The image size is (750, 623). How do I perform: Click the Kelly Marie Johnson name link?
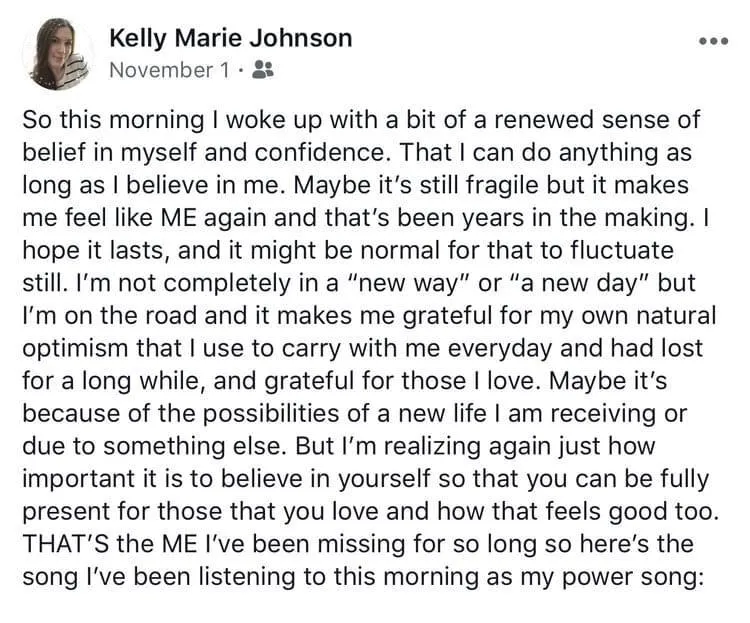click(230, 38)
